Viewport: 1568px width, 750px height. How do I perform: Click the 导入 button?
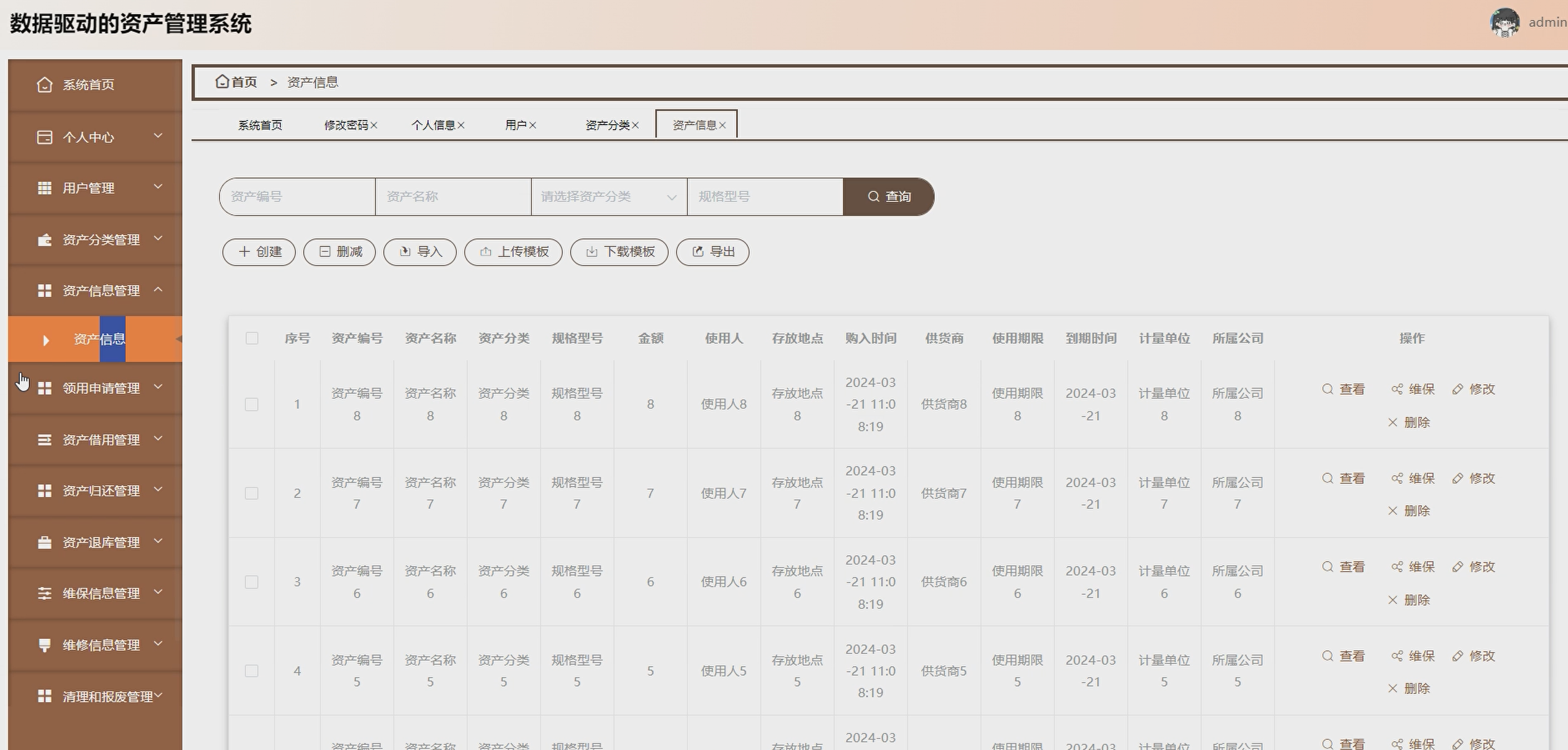(x=420, y=252)
